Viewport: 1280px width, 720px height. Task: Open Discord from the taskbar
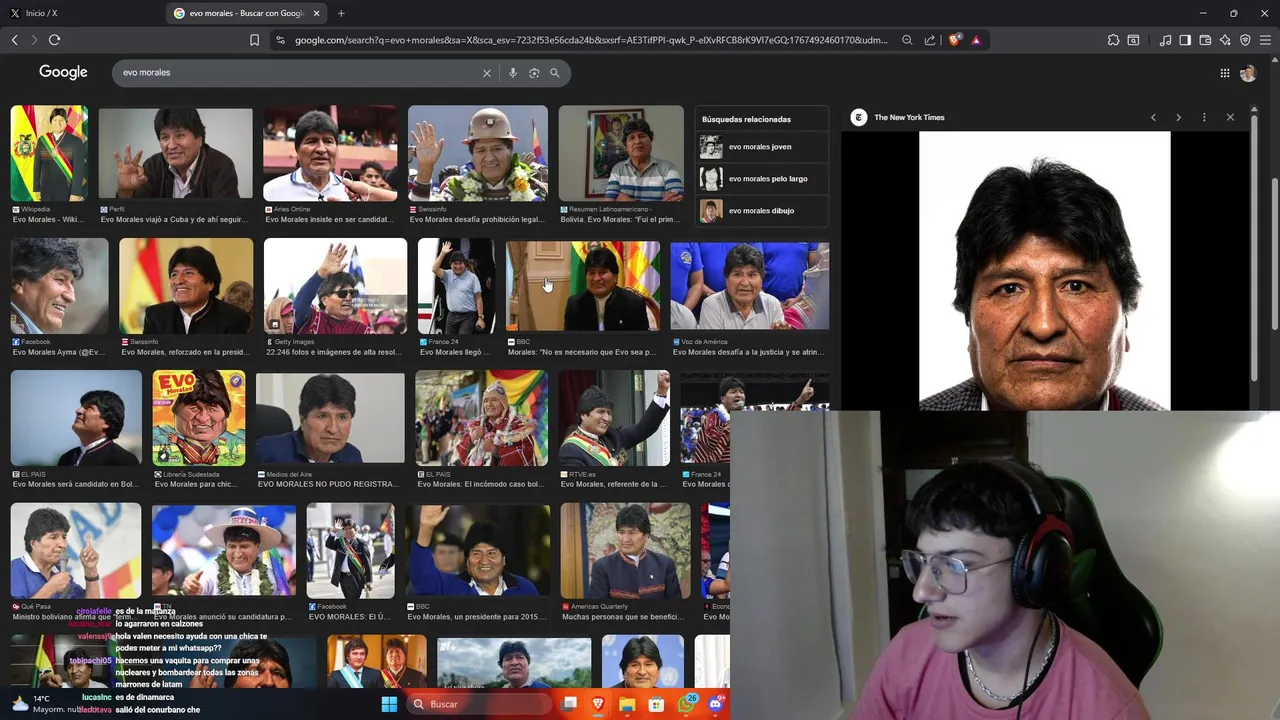pyautogui.click(x=715, y=704)
